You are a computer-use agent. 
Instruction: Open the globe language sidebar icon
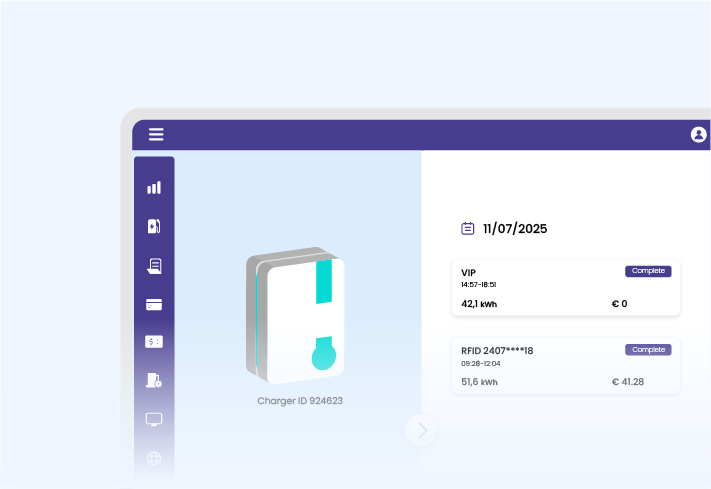[154, 459]
